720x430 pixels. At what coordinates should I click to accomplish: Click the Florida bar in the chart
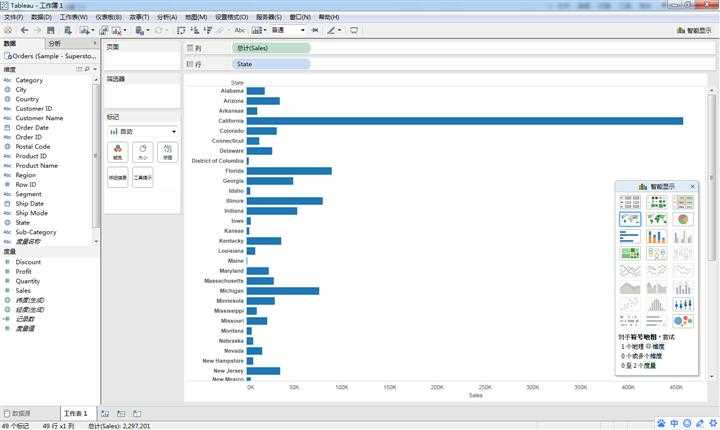289,171
